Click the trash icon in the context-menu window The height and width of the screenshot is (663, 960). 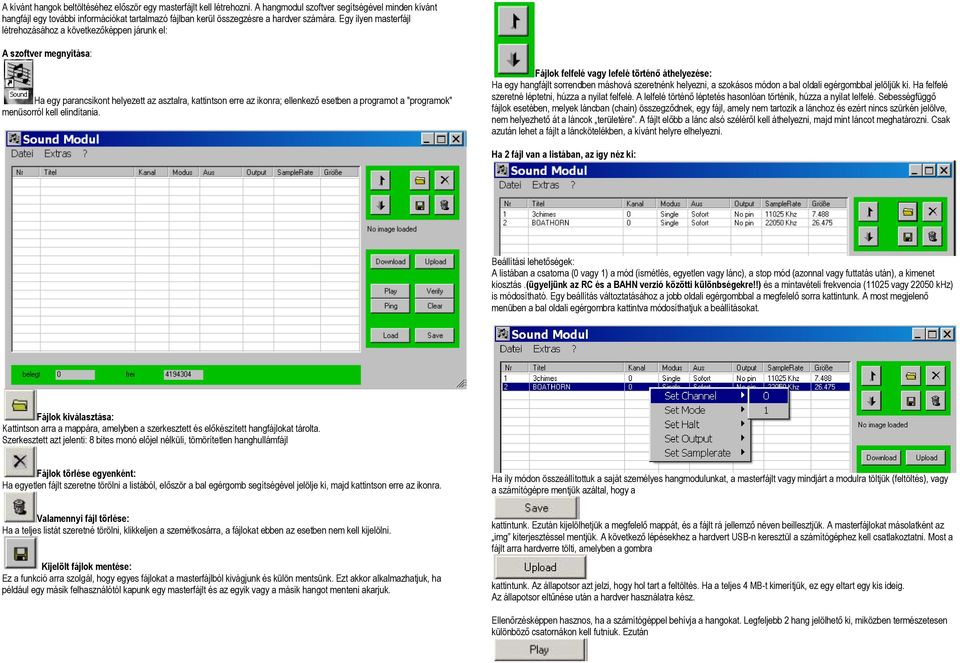[x=936, y=400]
